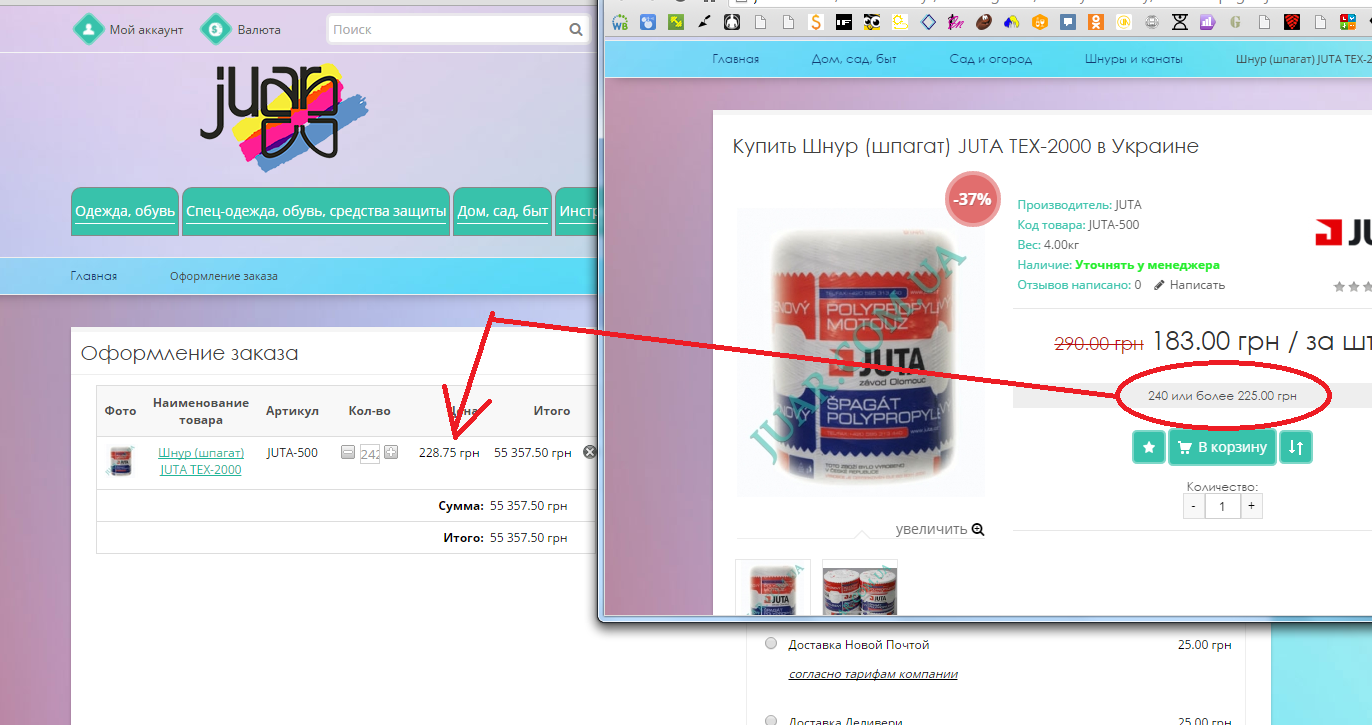Open the Odnoklassniki orange bookmark icon
This screenshot has width=1372, height=725.
tap(1096, 22)
